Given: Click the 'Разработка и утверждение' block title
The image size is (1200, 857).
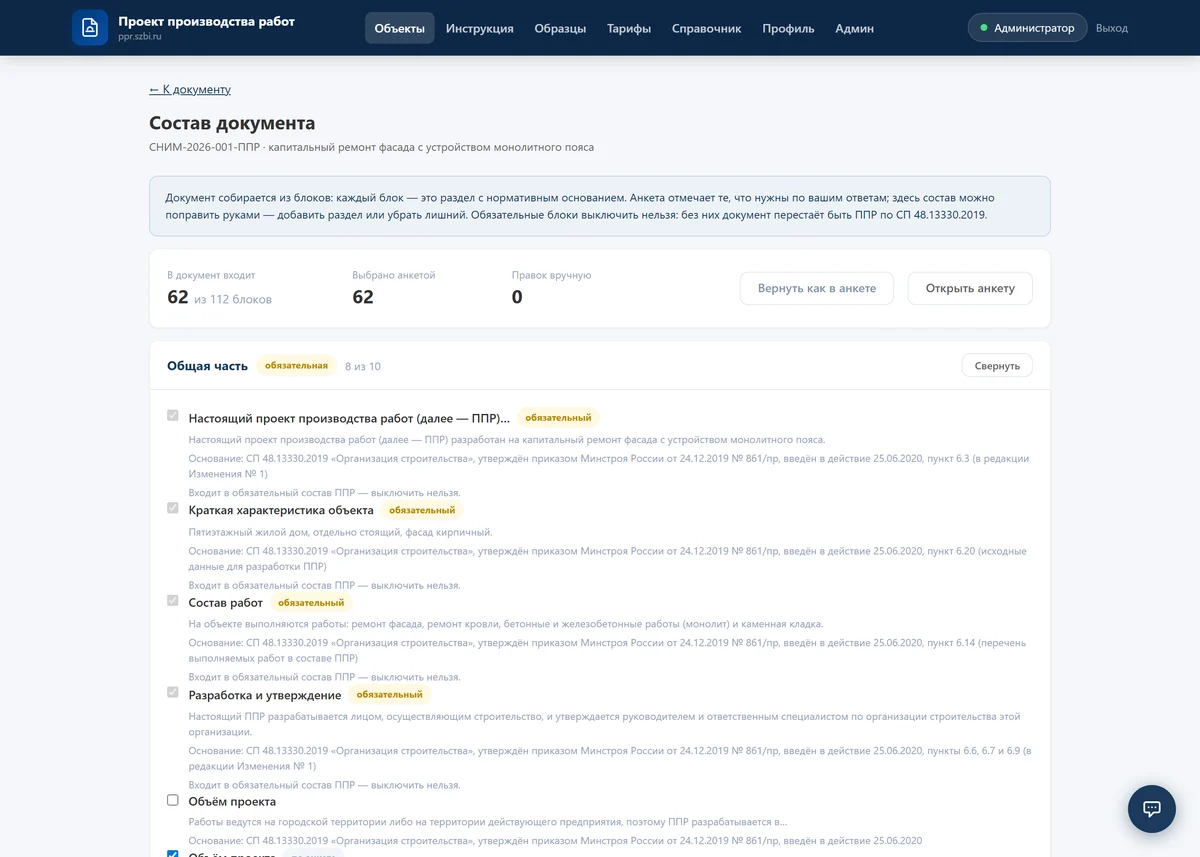Looking at the screenshot, I should [x=265, y=695].
